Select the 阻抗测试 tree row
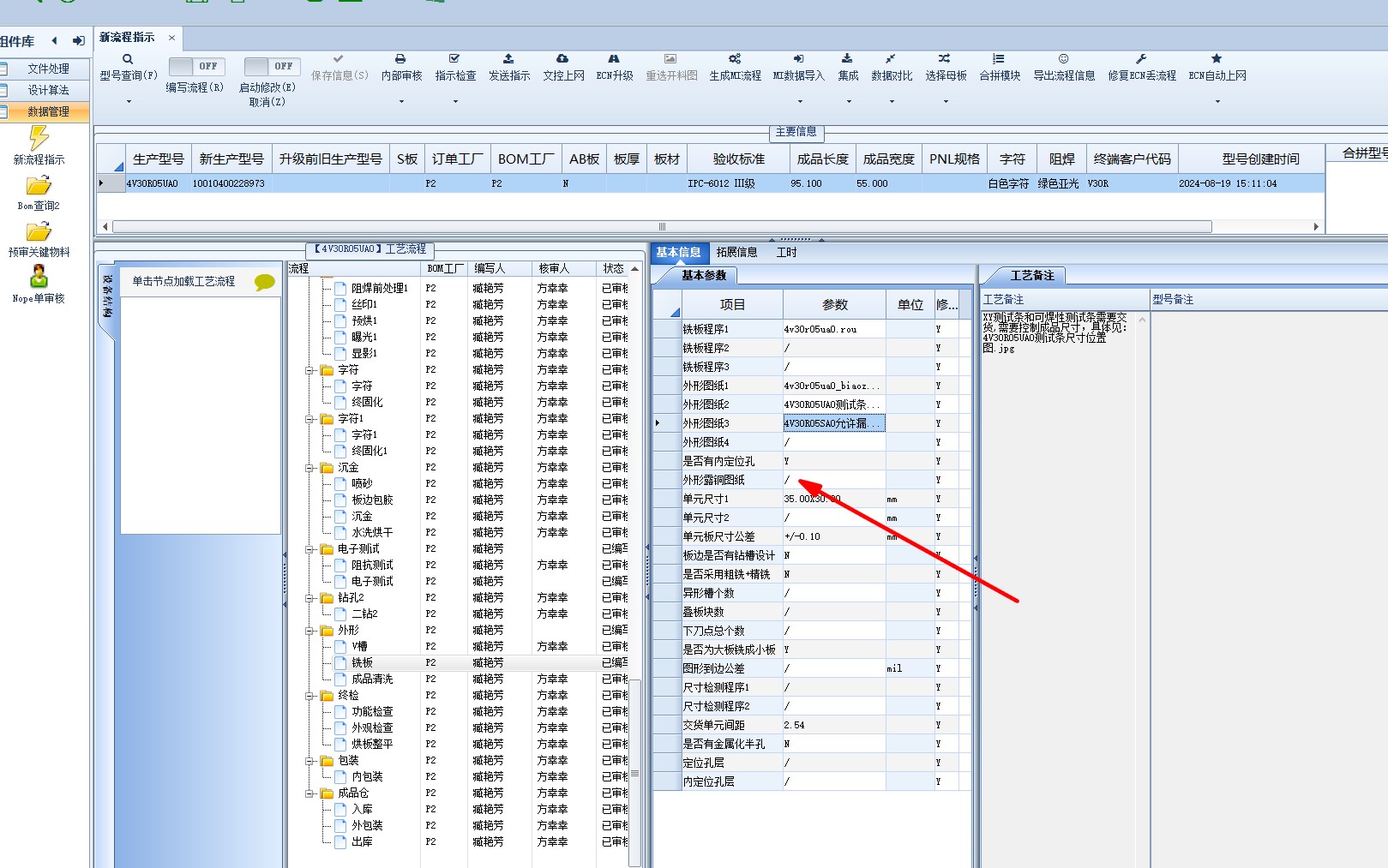Viewport: 1388px width, 868px height. [372, 566]
